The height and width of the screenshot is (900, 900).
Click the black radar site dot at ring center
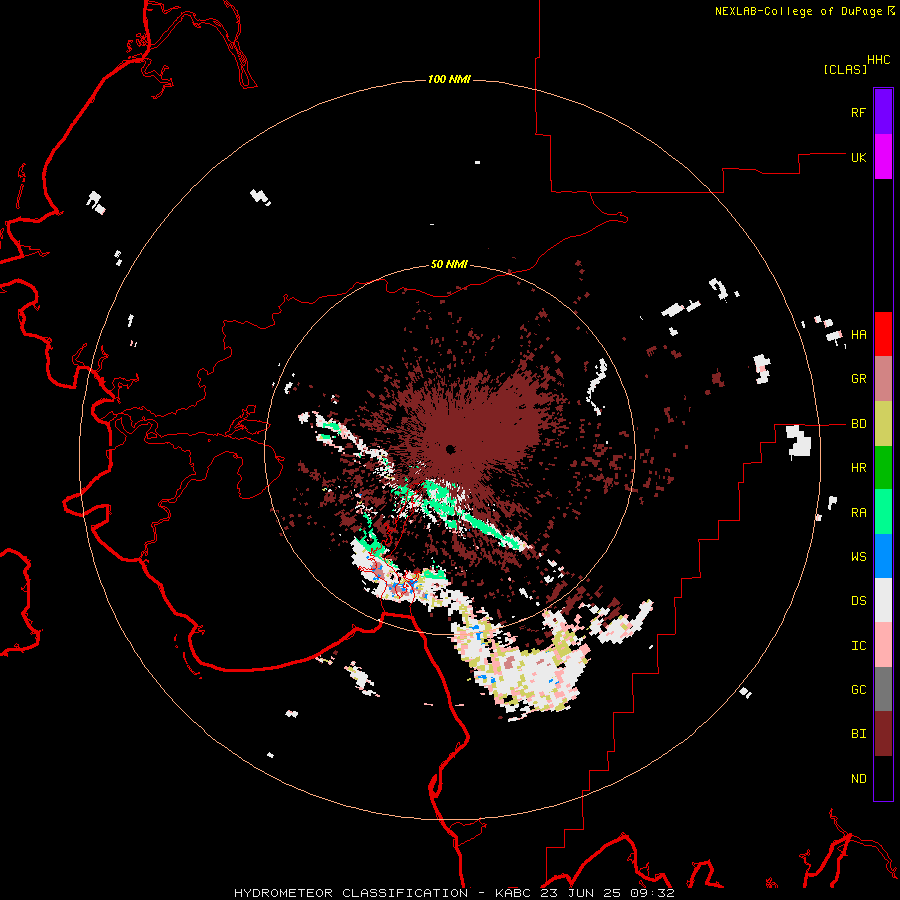coord(451,449)
